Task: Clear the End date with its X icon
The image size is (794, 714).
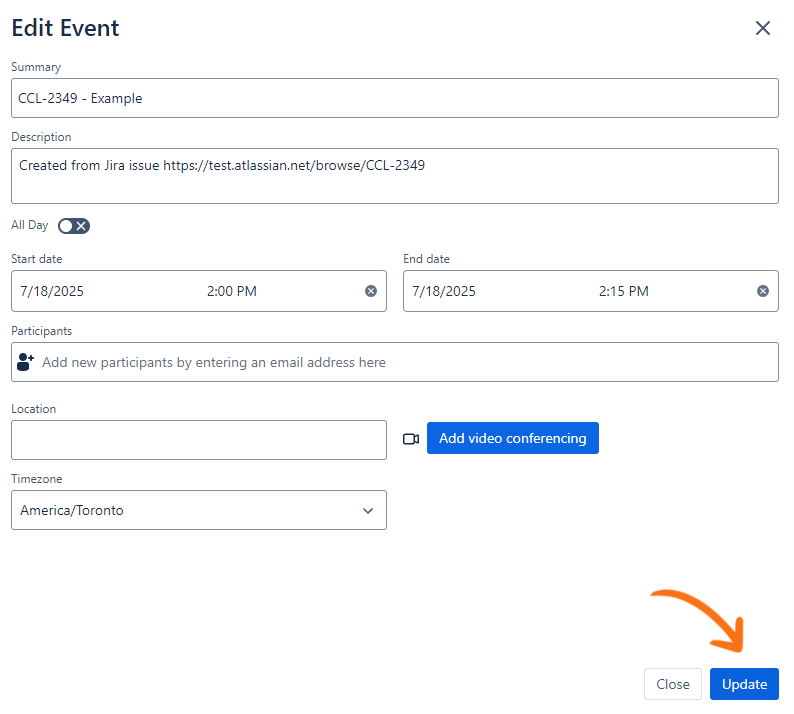Action: coord(763,291)
